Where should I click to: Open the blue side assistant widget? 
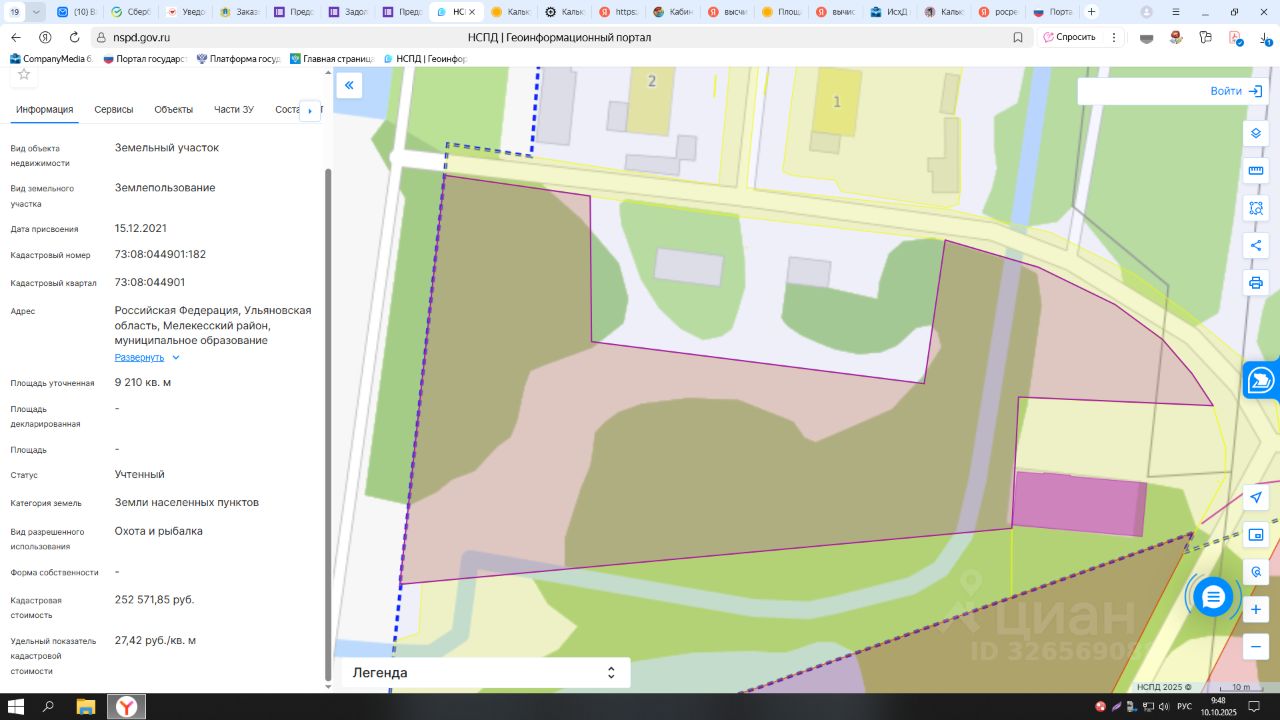[1262, 380]
